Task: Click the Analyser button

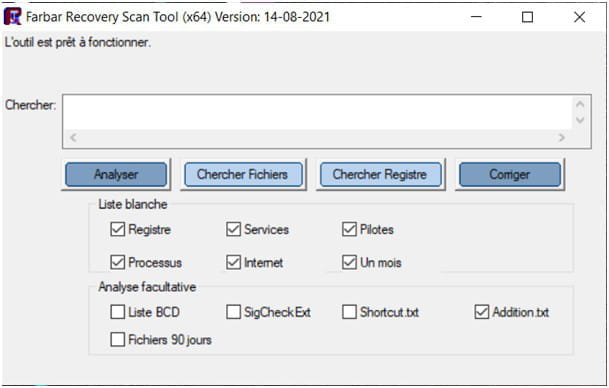Action: (116, 174)
